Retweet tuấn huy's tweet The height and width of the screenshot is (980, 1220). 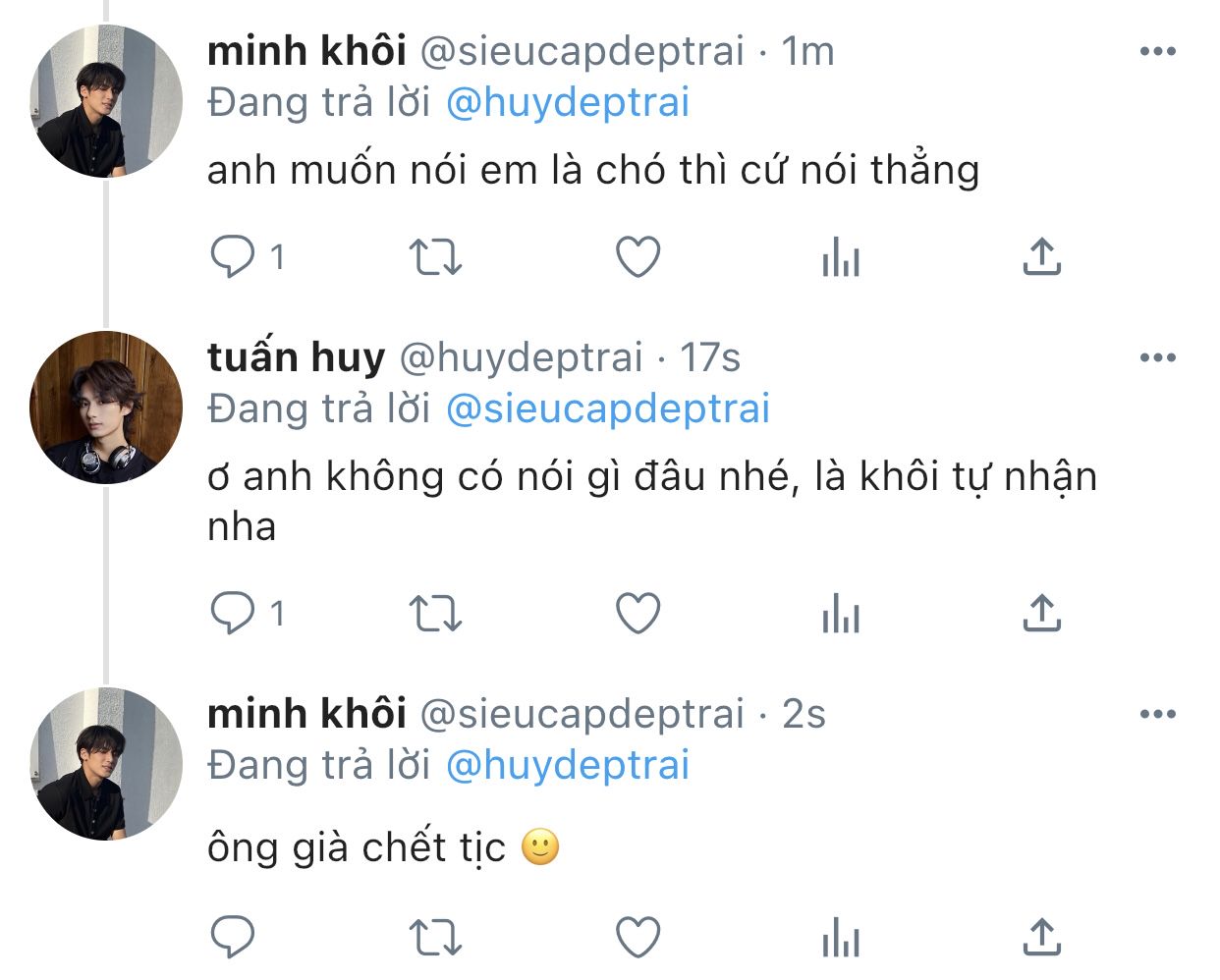pyautogui.click(x=435, y=615)
